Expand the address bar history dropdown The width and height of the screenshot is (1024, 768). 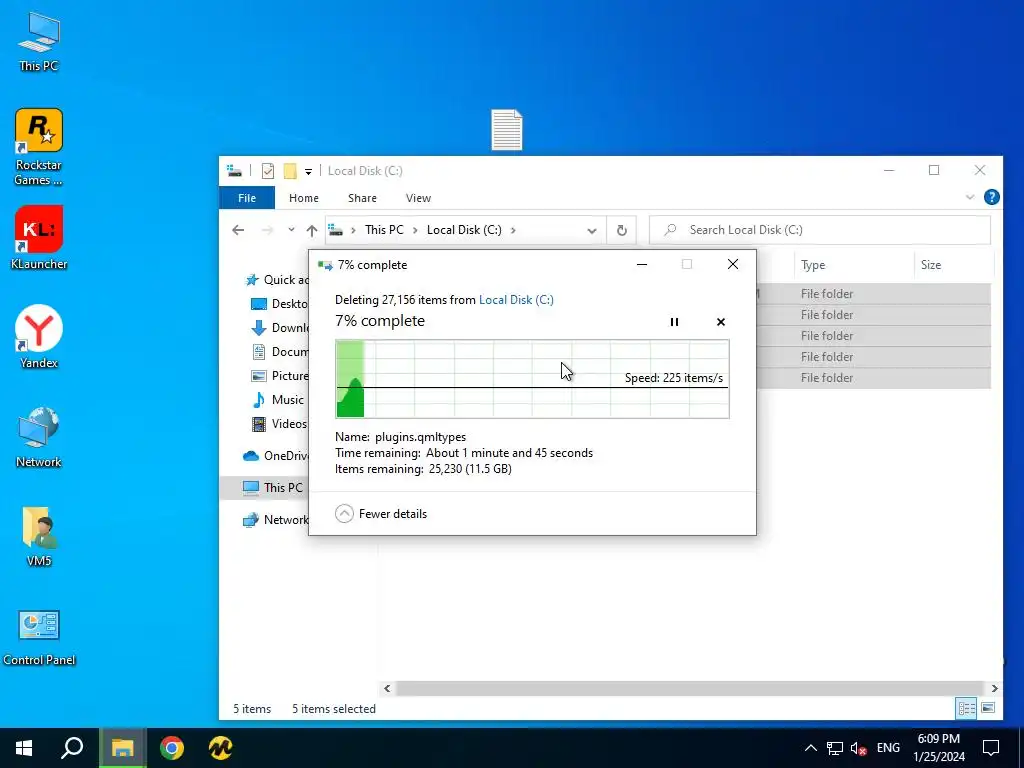click(592, 231)
